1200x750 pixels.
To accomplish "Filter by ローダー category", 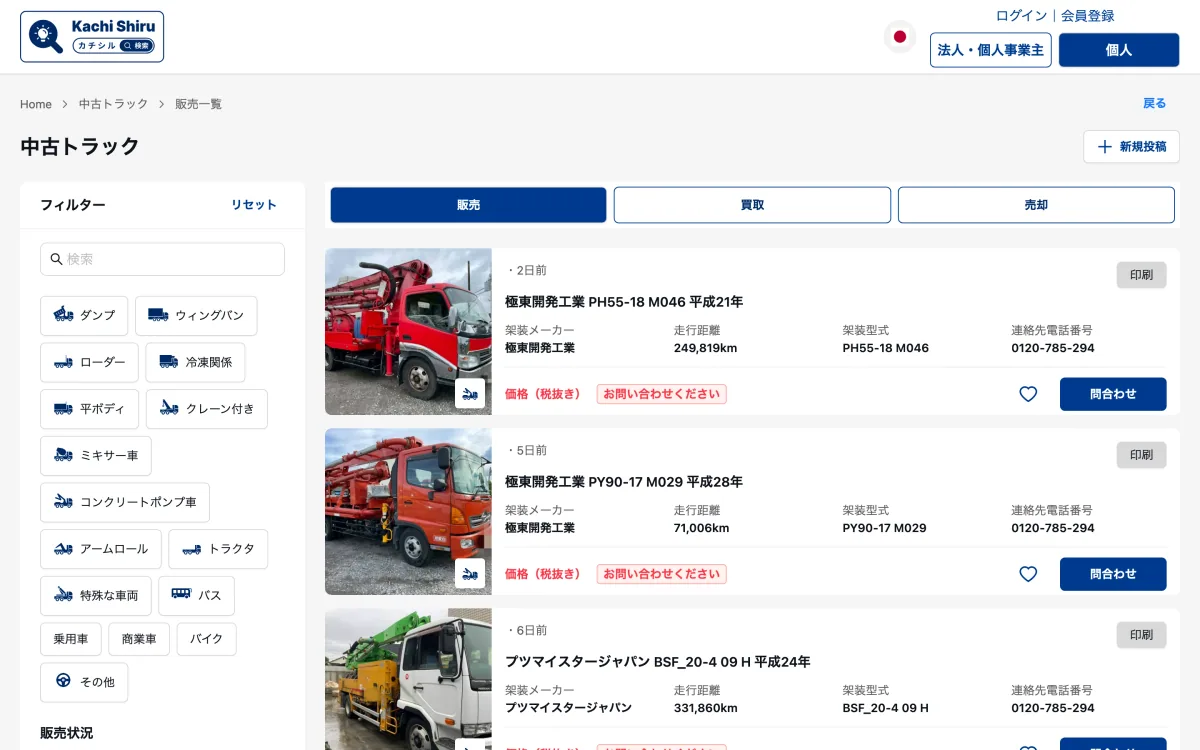I will (89, 362).
